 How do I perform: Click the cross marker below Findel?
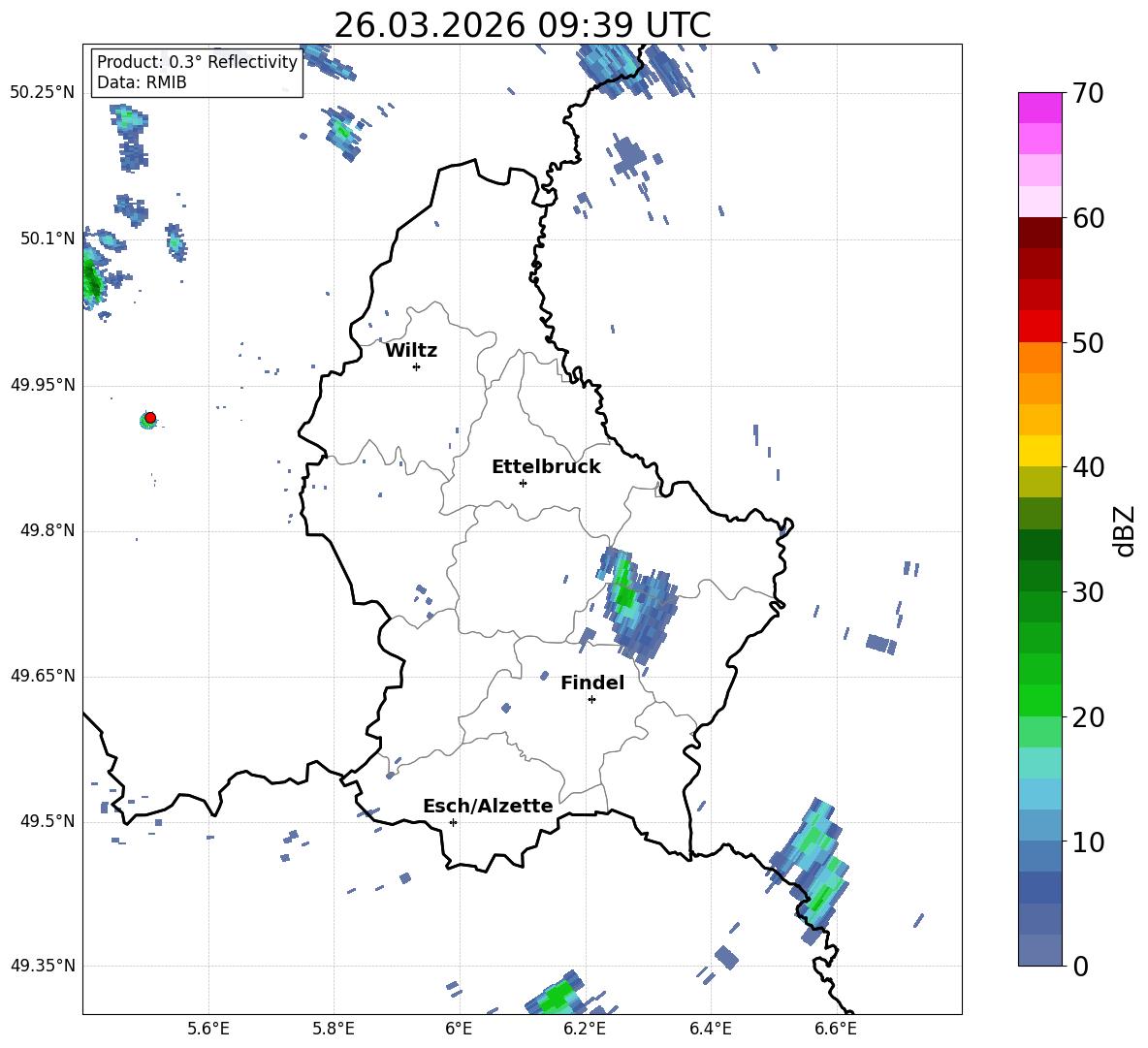(x=591, y=700)
